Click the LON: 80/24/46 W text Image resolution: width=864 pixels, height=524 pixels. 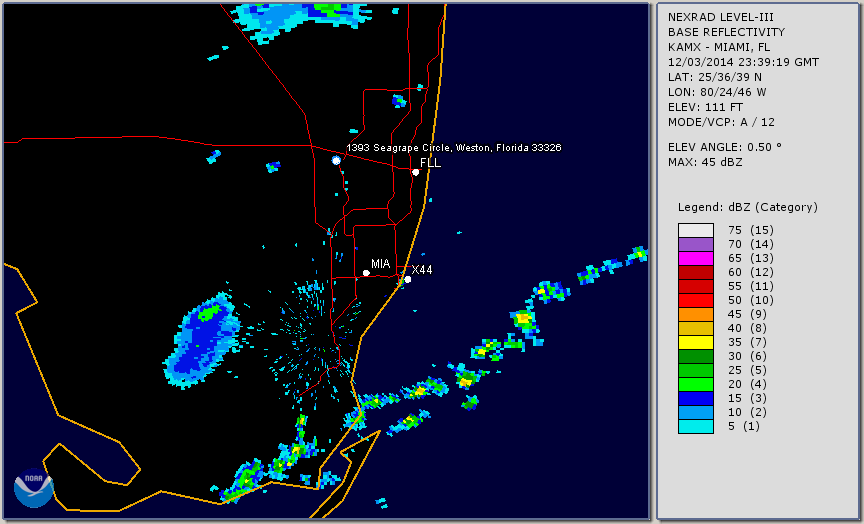(x=717, y=92)
